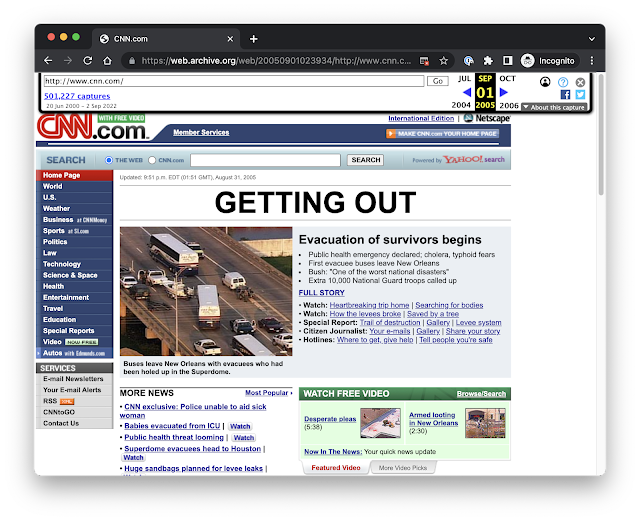Image resolution: width=640 pixels, height=521 pixels.
Task: Click the orange RSS XML icon
Action: [x=67, y=401]
